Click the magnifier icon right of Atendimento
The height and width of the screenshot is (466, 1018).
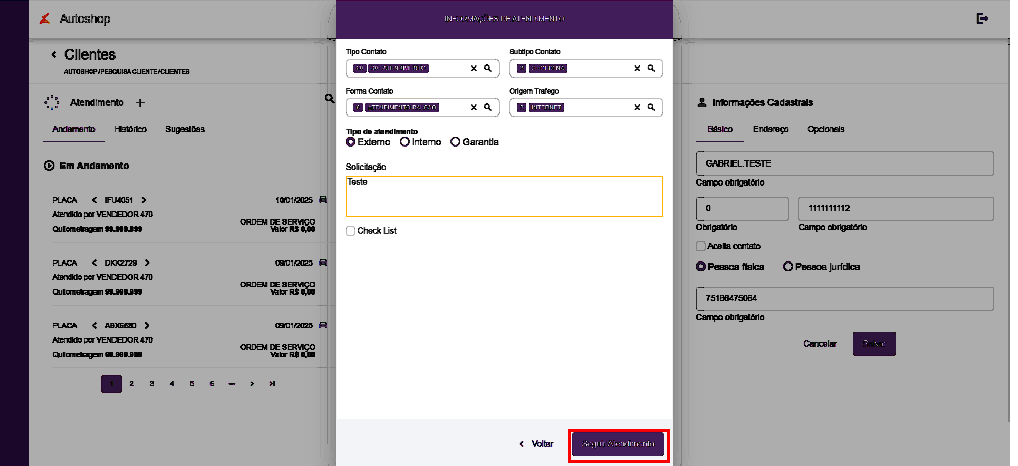click(329, 99)
